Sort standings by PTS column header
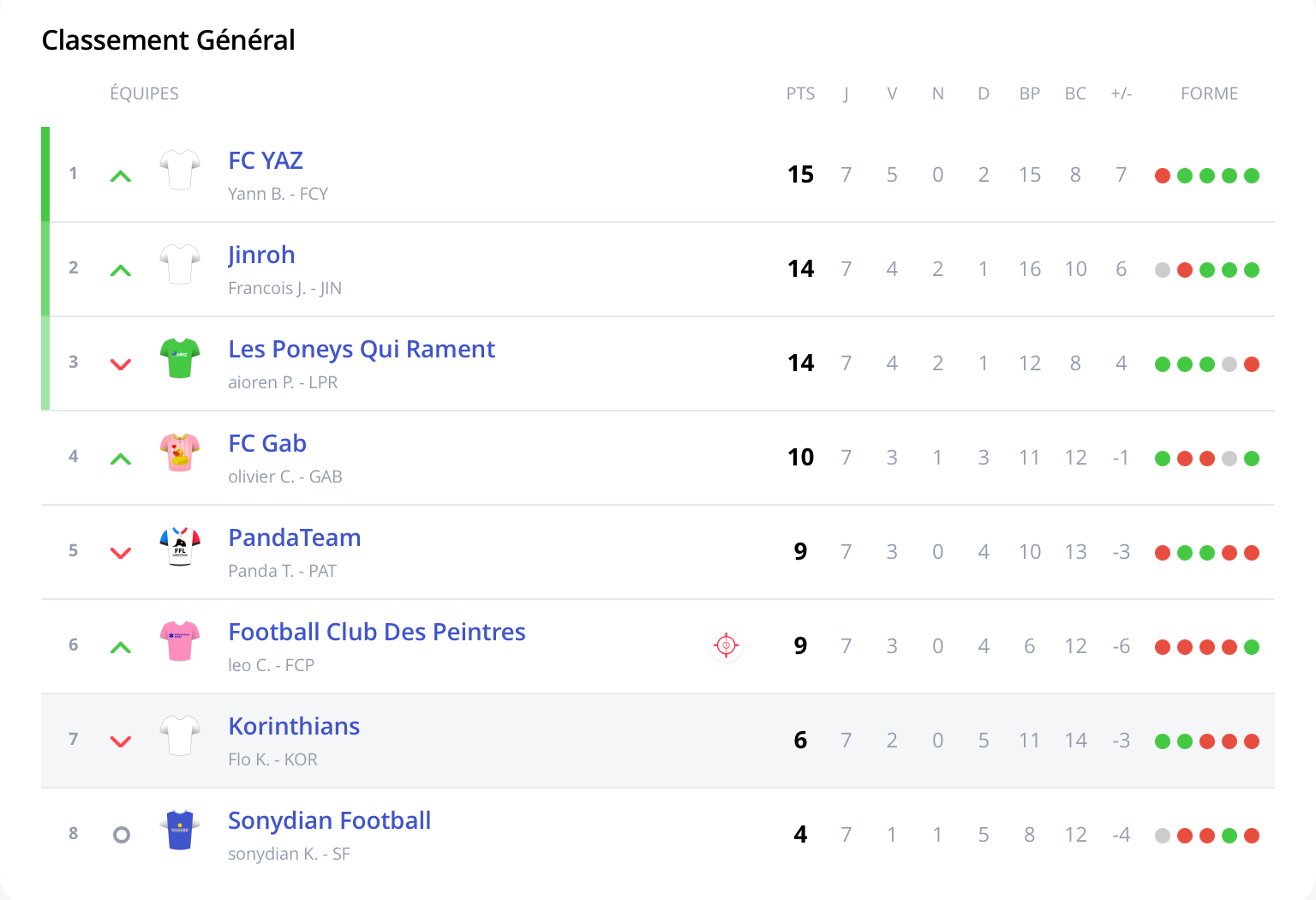Image resolution: width=1316 pixels, height=900 pixels. click(800, 93)
